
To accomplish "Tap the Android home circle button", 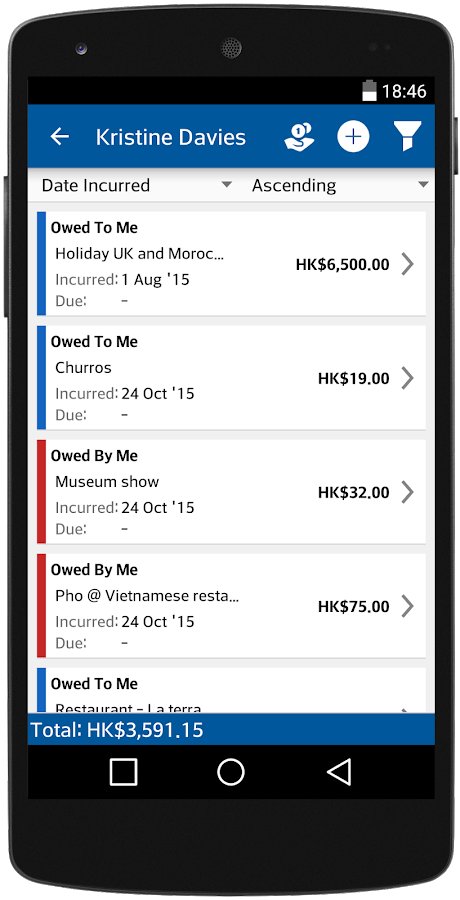I will pos(231,772).
